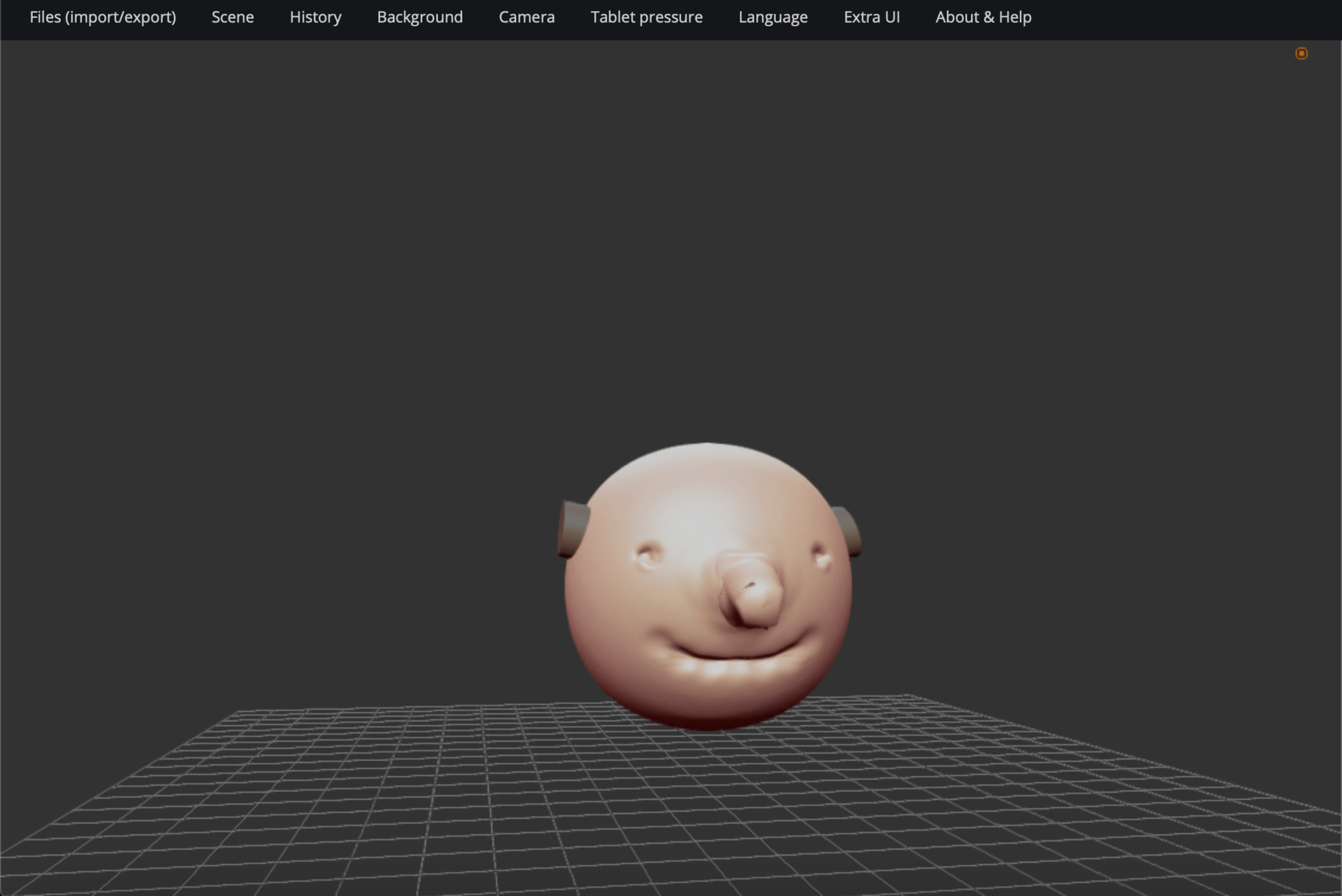1342x896 pixels.
Task: Open the Tablet pressure menu
Action: point(646,17)
